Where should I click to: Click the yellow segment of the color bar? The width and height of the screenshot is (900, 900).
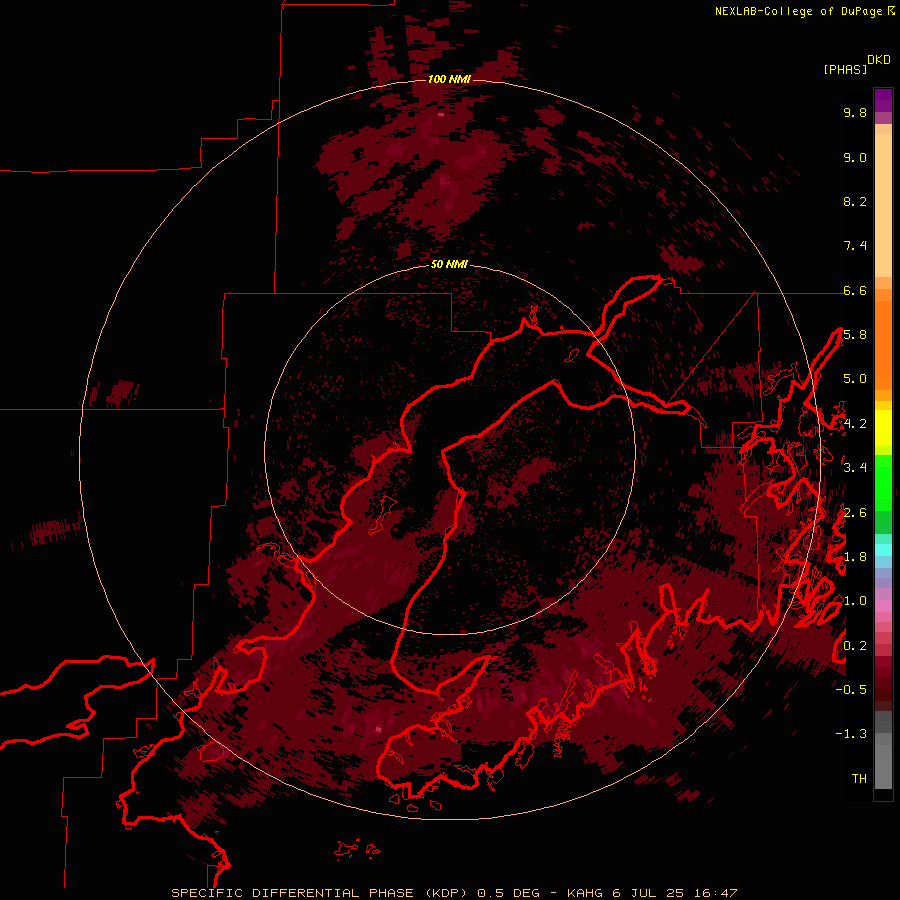(883, 428)
